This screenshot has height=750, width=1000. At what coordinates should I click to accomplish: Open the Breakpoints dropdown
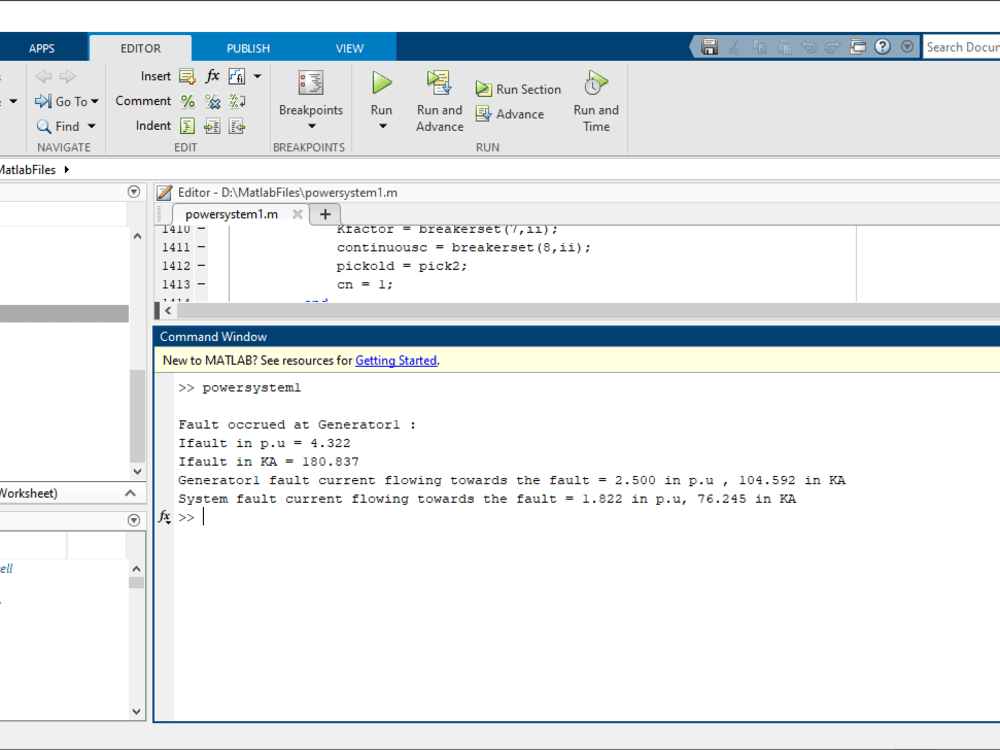tap(311, 101)
